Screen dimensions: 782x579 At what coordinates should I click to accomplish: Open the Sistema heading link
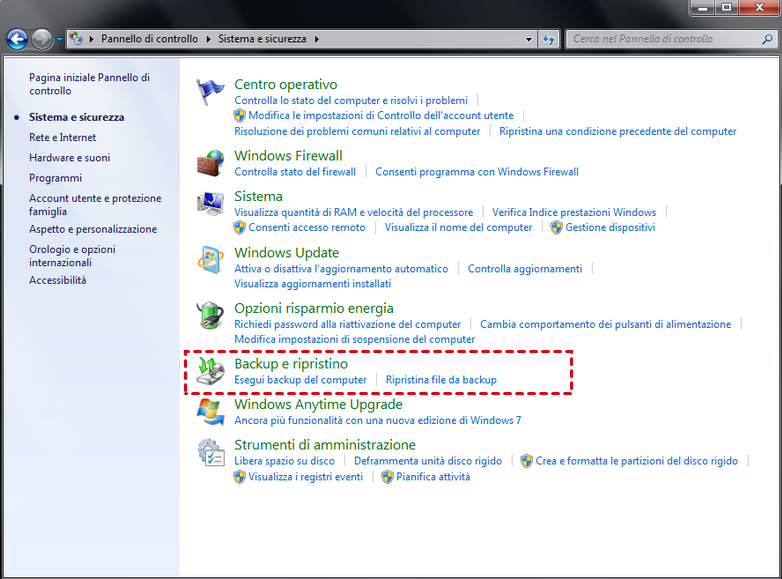point(258,196)
